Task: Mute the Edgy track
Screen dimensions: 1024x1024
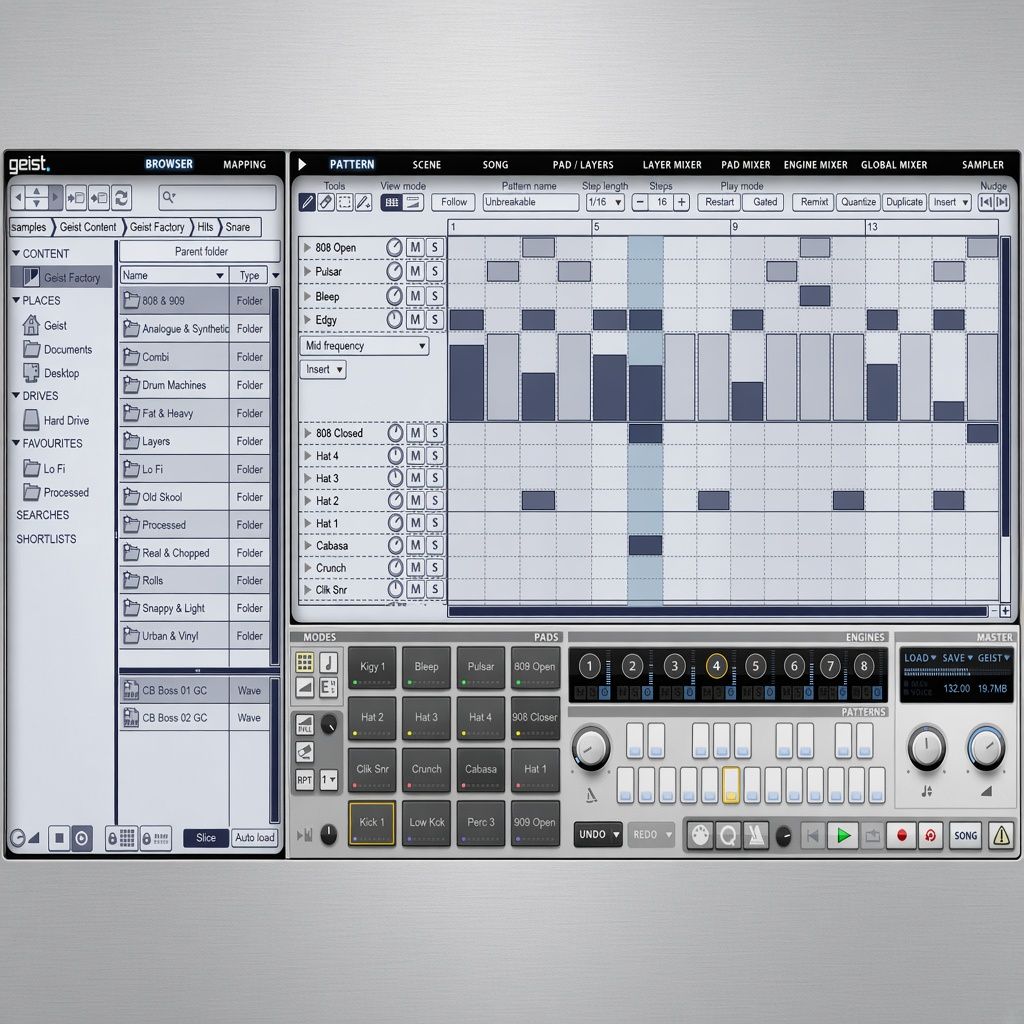Action: (415, 319)
